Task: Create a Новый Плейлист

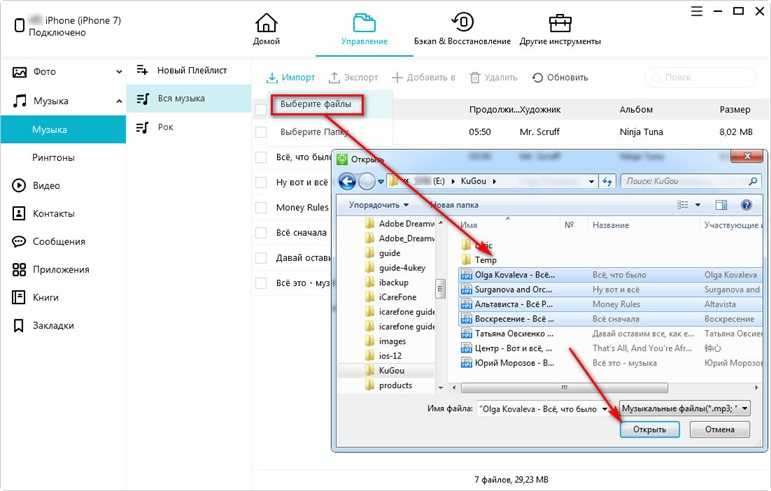Action: click(182, 70)
